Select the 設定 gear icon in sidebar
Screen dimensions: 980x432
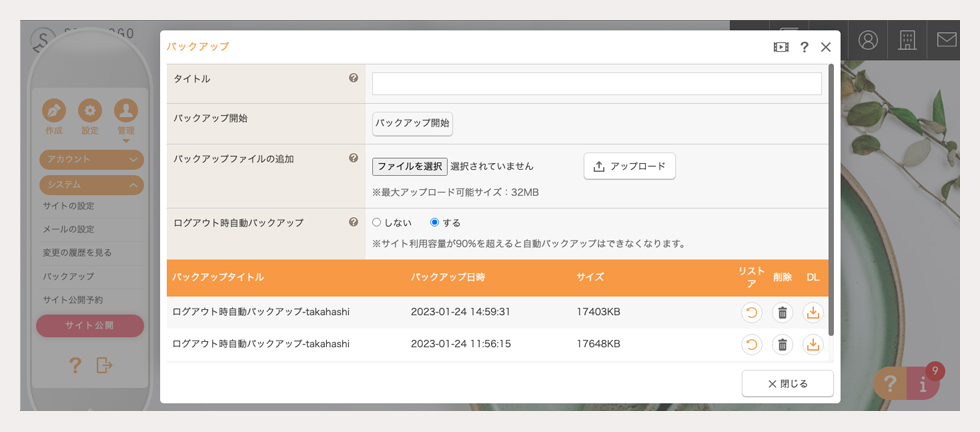pos(90,111)
